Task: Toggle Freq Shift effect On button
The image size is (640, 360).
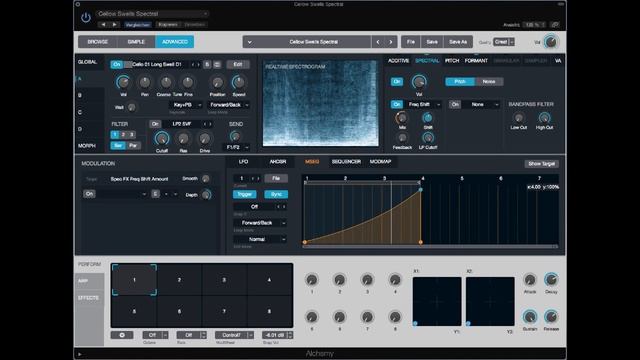Action: point(397,104)
